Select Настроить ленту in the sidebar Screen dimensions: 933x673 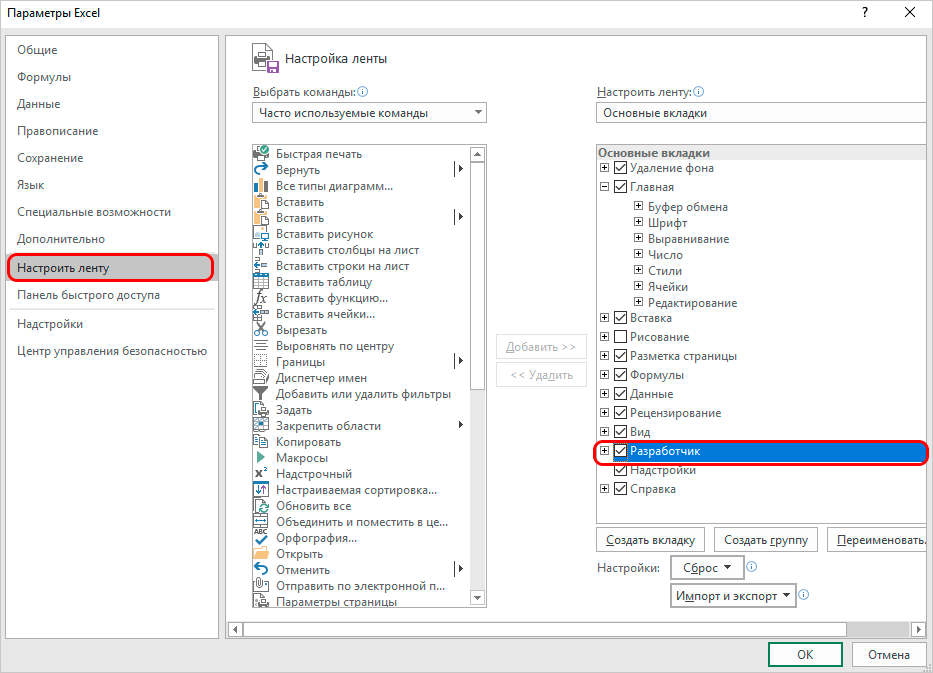(111, 268)
